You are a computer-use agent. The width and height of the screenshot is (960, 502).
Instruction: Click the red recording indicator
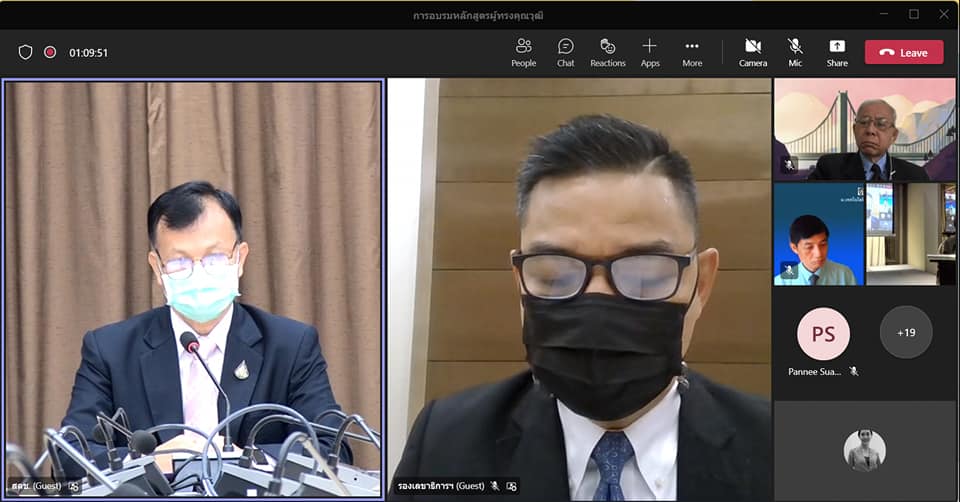tap(50, 52)
